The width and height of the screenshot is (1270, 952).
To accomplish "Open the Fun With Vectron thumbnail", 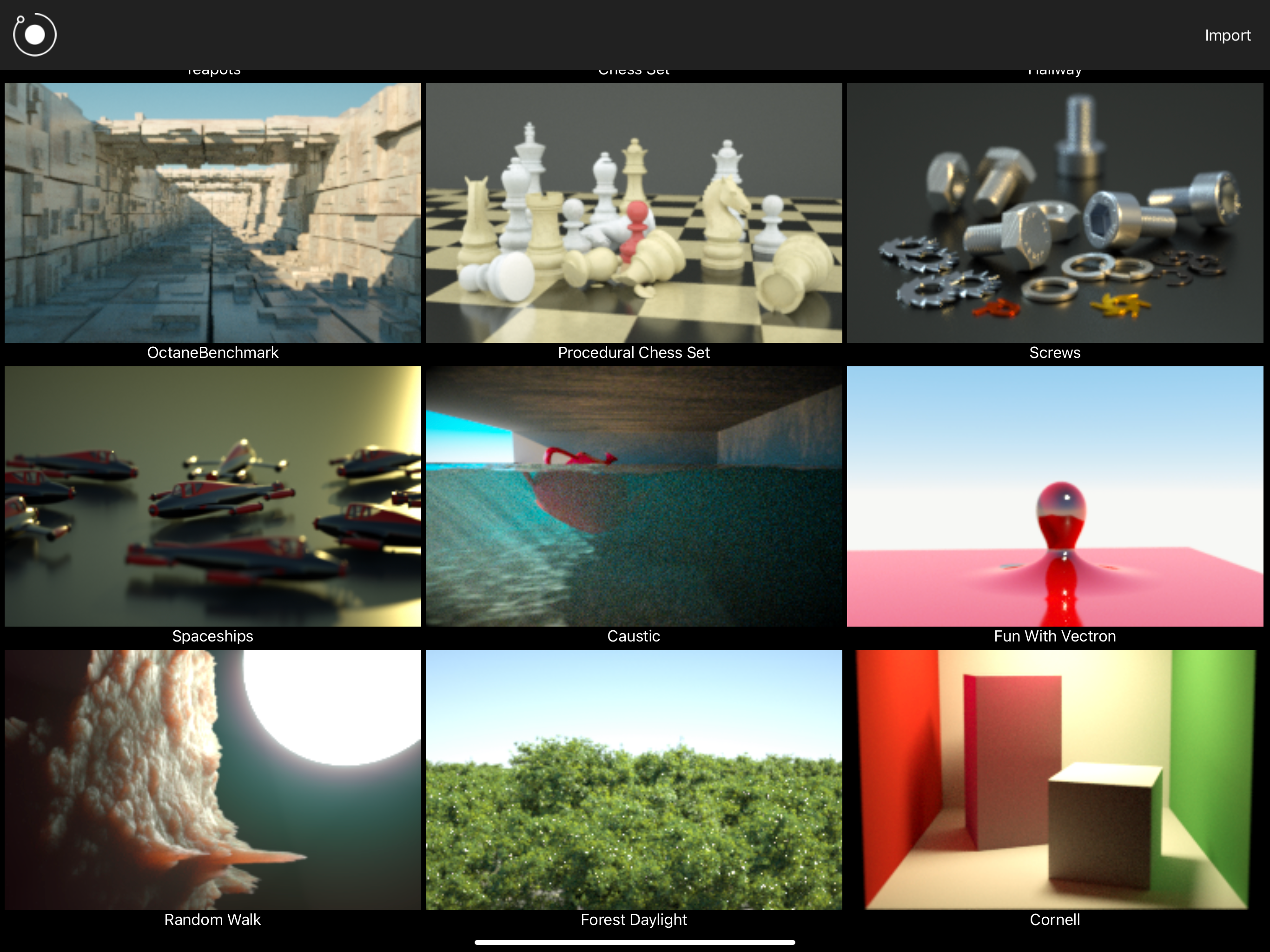I will [x=1055, y=496].
